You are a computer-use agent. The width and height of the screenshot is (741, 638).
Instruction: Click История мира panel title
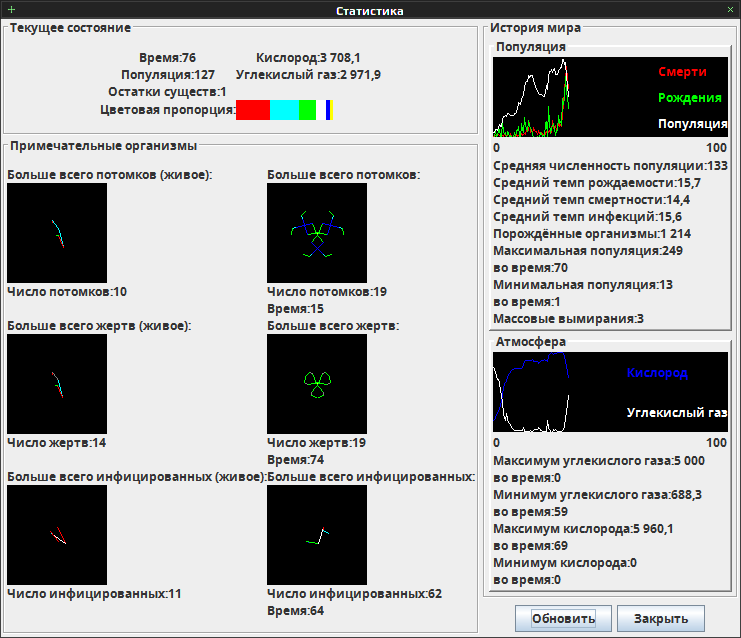(535, 28)
